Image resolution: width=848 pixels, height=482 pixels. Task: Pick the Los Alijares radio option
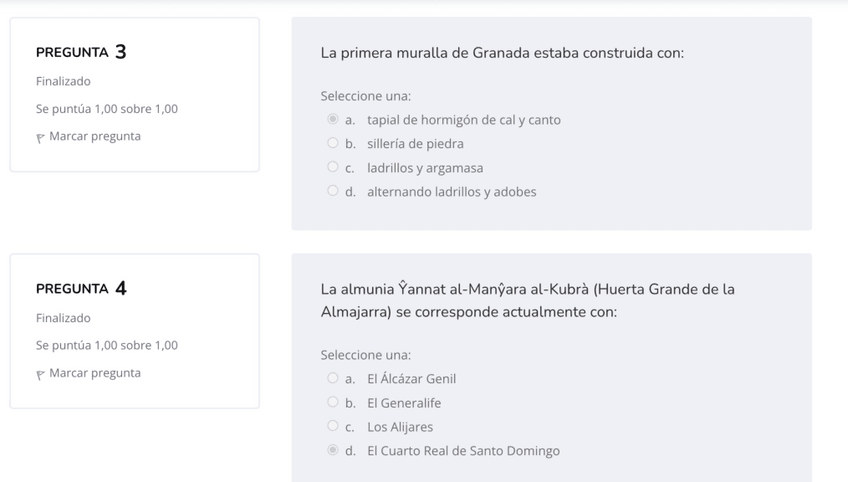[x=333, y=426]
